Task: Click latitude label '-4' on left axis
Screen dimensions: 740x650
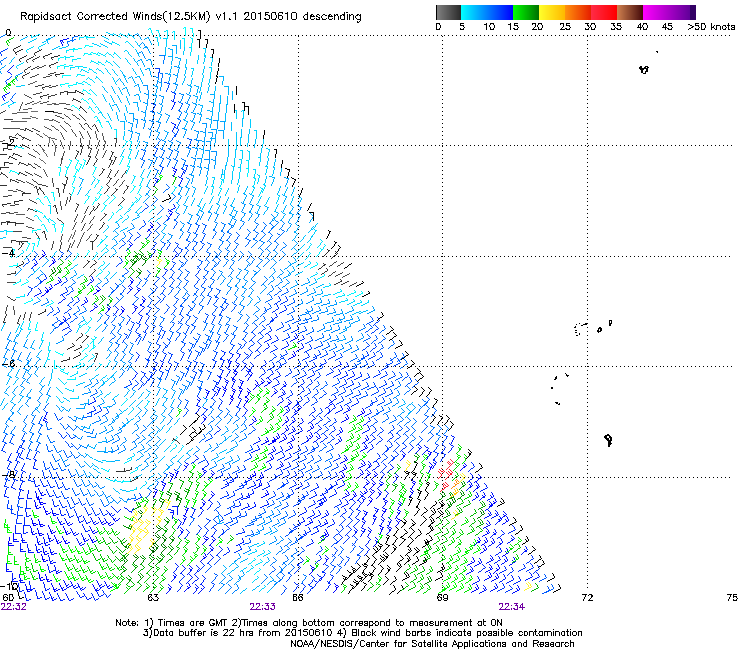Action: [x=9, y=253]
